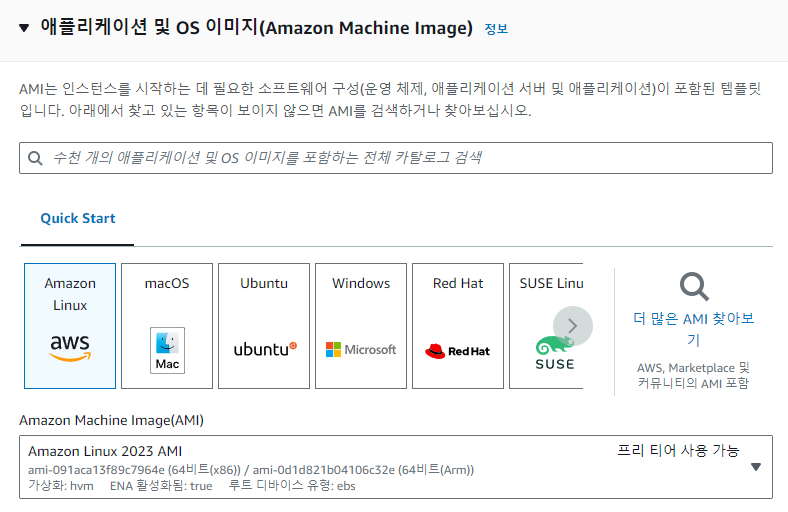Choose the macOS Mac Finder icon
Viewport: 788px width, 512px height.
tap(167, 350)
